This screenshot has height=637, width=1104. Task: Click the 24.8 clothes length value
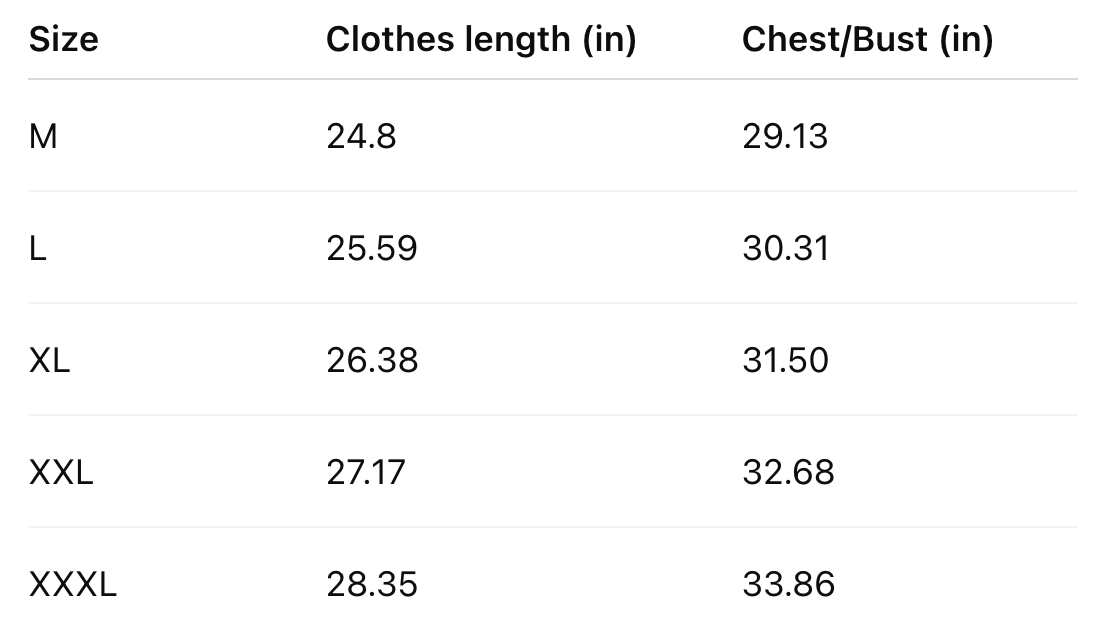point(361,136)
